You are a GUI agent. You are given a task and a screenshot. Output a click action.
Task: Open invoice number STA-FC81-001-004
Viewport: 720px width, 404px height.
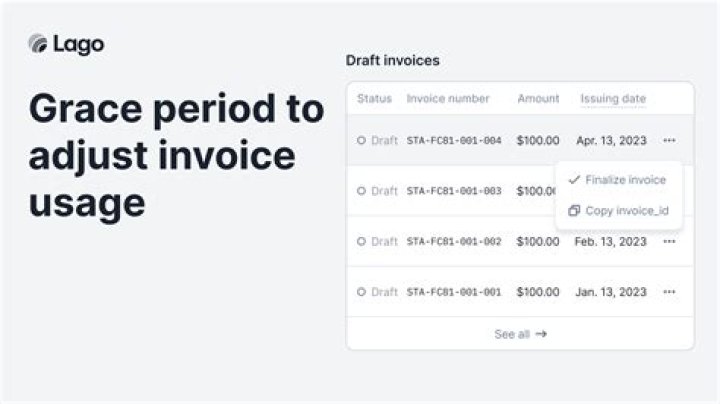coord(454,140)
